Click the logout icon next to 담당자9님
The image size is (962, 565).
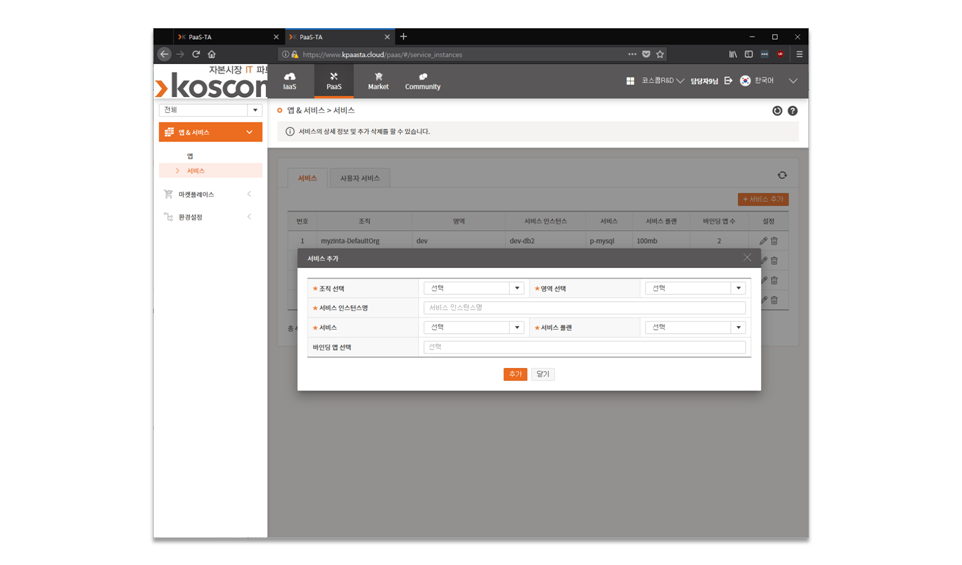tap(728, 80)
